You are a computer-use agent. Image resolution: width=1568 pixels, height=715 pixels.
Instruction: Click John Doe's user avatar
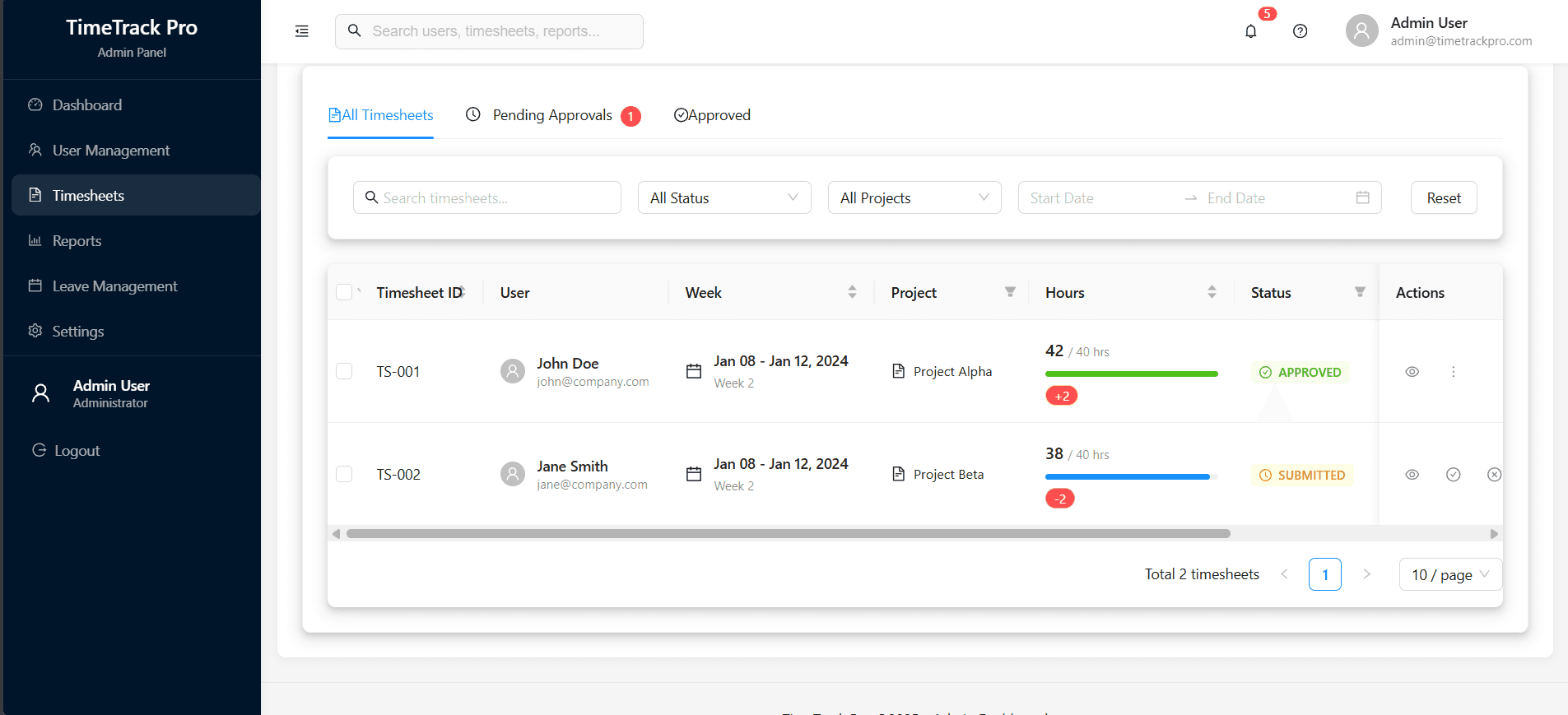click(512, 371)
